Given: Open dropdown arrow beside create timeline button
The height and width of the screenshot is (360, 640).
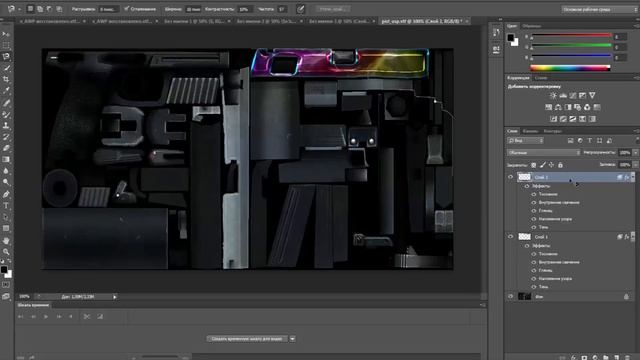Looking at the screenshot, I should (x=293, y=339).
